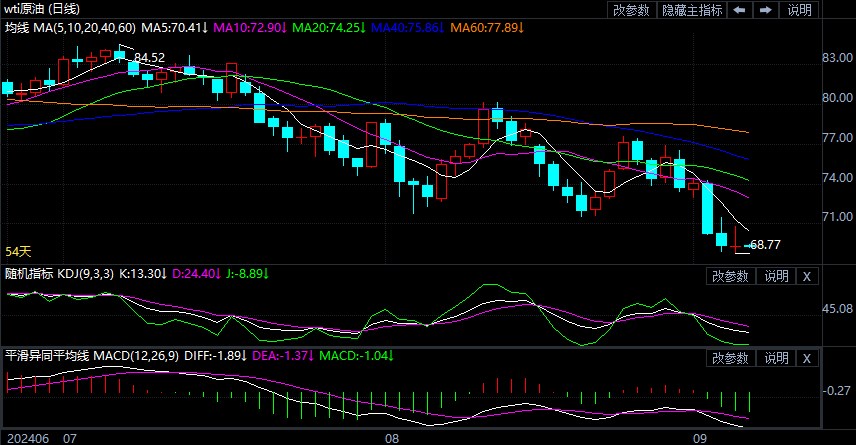
Task: Select the MACD:-1.04 value
Action: coord(356,356)
